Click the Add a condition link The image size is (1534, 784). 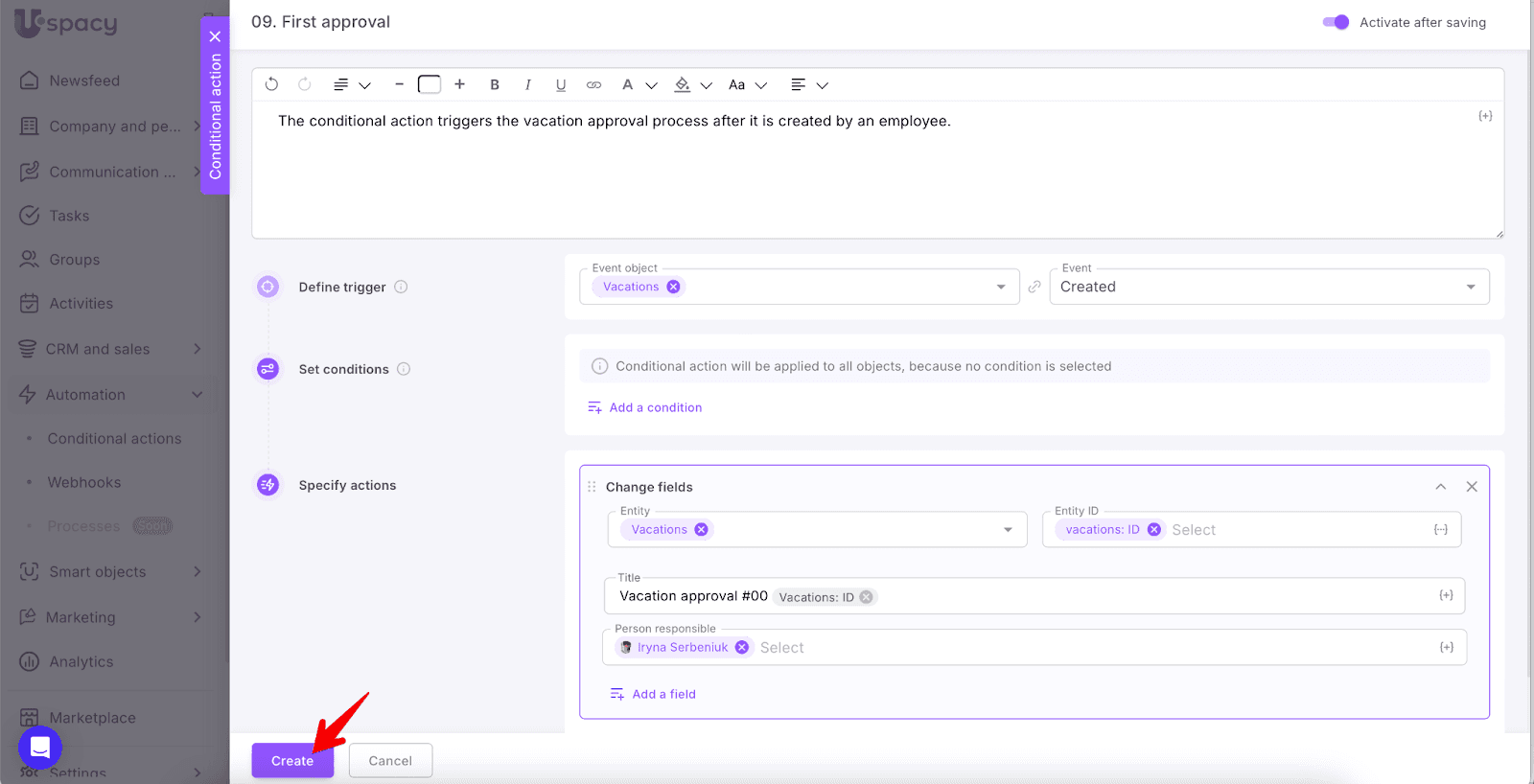(656, 407)
